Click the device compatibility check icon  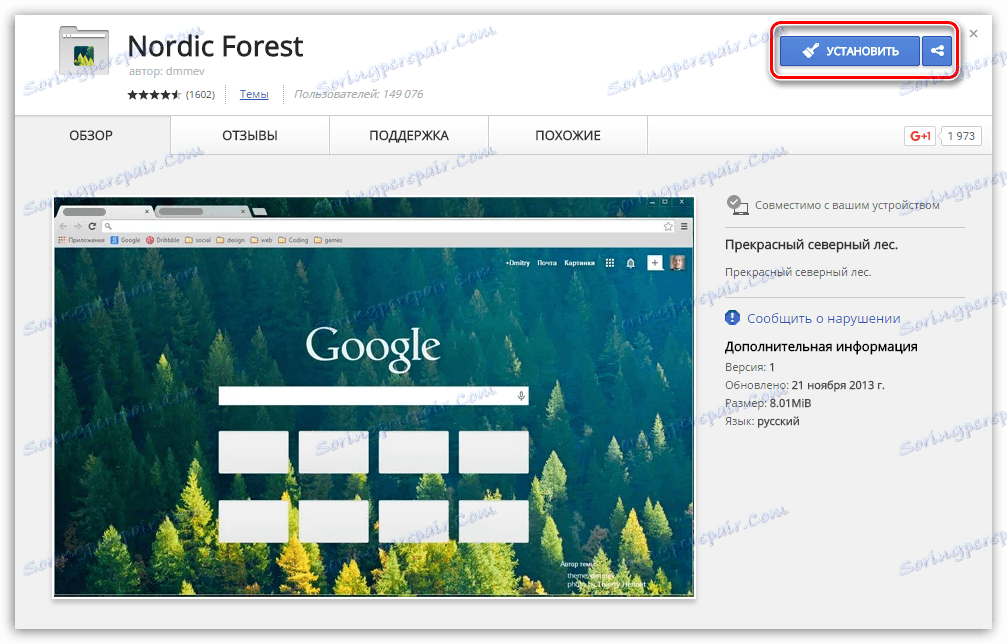[737, 205]
